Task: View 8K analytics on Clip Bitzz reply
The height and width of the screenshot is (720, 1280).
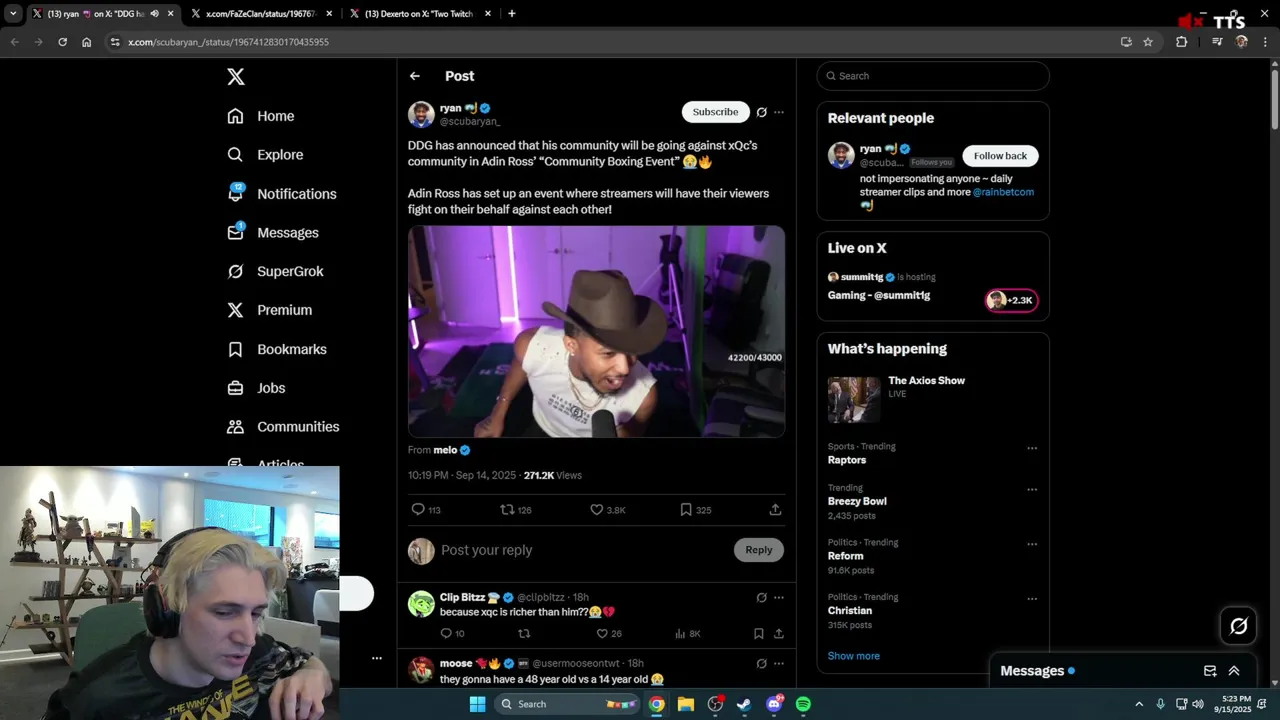Action: click(x=688, y=634)
